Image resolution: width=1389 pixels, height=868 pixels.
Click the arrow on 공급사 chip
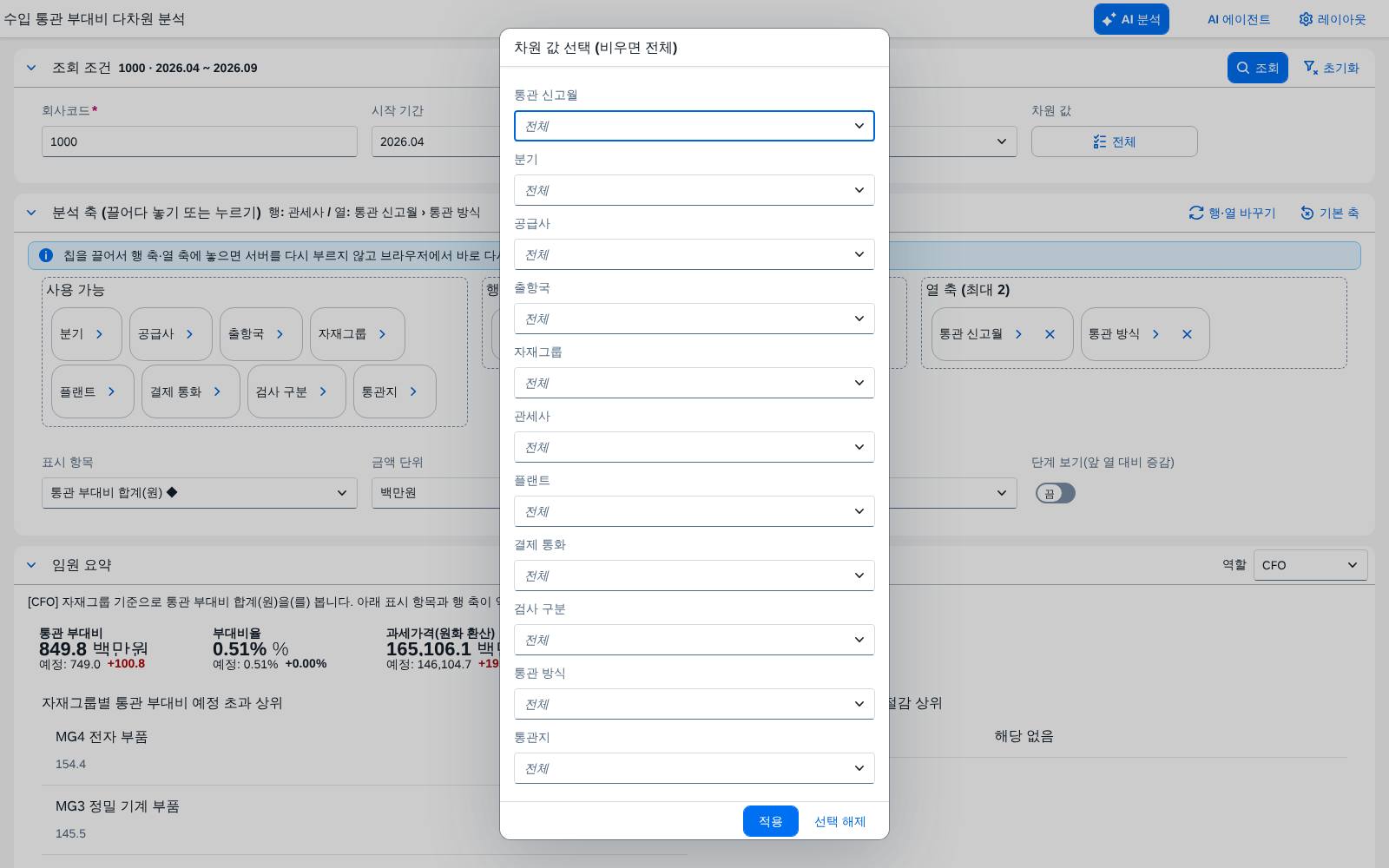[x=189, y=334]
